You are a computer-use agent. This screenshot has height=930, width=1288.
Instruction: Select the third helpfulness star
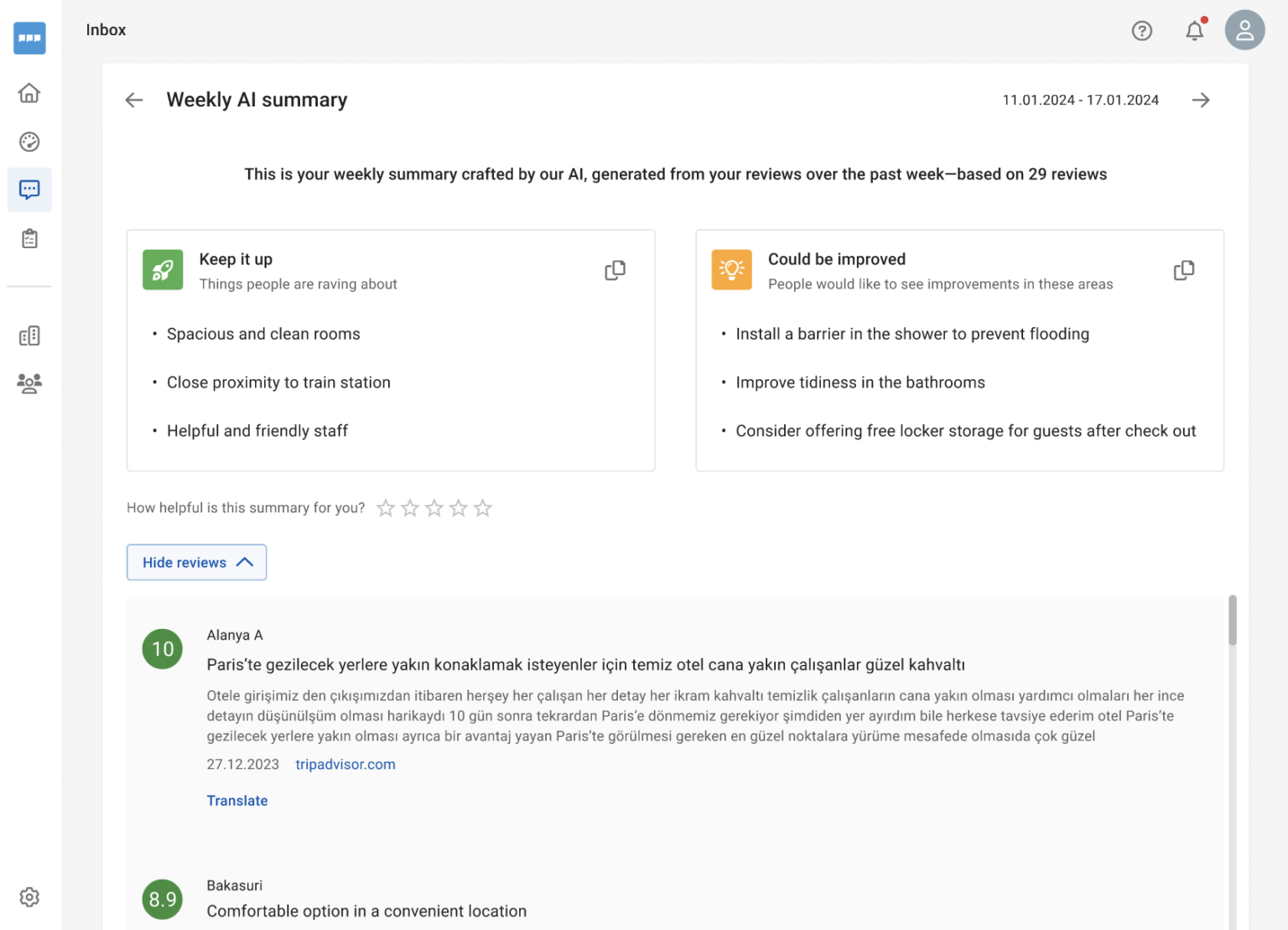(434, 507)
